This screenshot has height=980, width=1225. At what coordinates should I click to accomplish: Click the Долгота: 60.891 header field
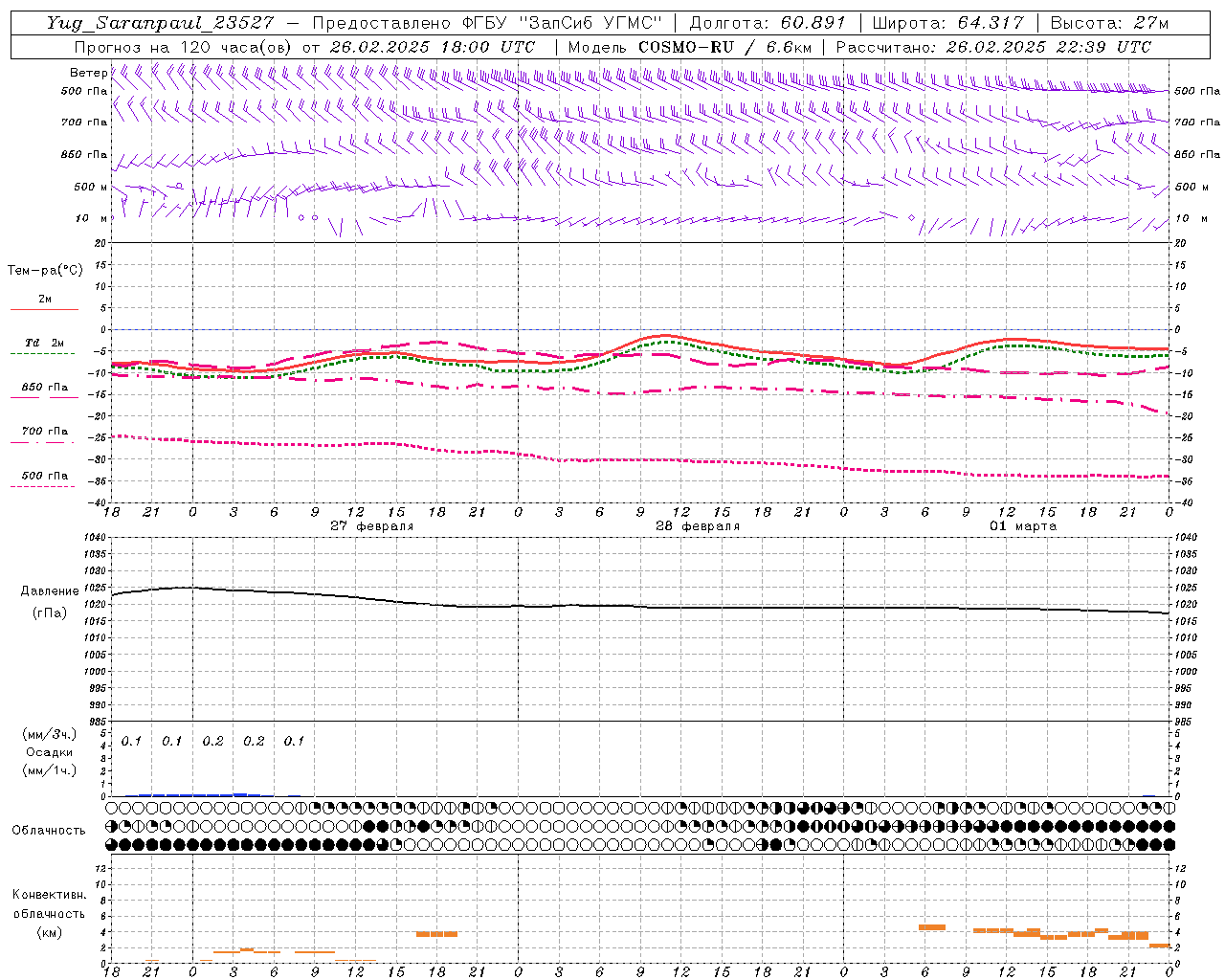768,23
